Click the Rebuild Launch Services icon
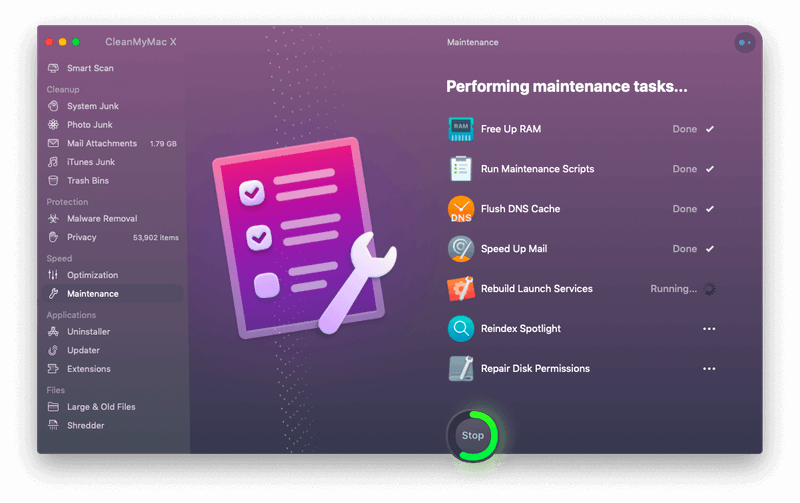 pyautogui.click(x=461, y=289)
